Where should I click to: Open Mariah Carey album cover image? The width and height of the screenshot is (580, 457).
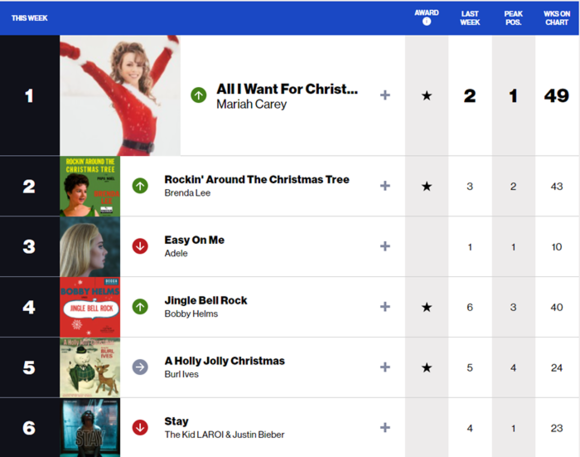[120, 95]
